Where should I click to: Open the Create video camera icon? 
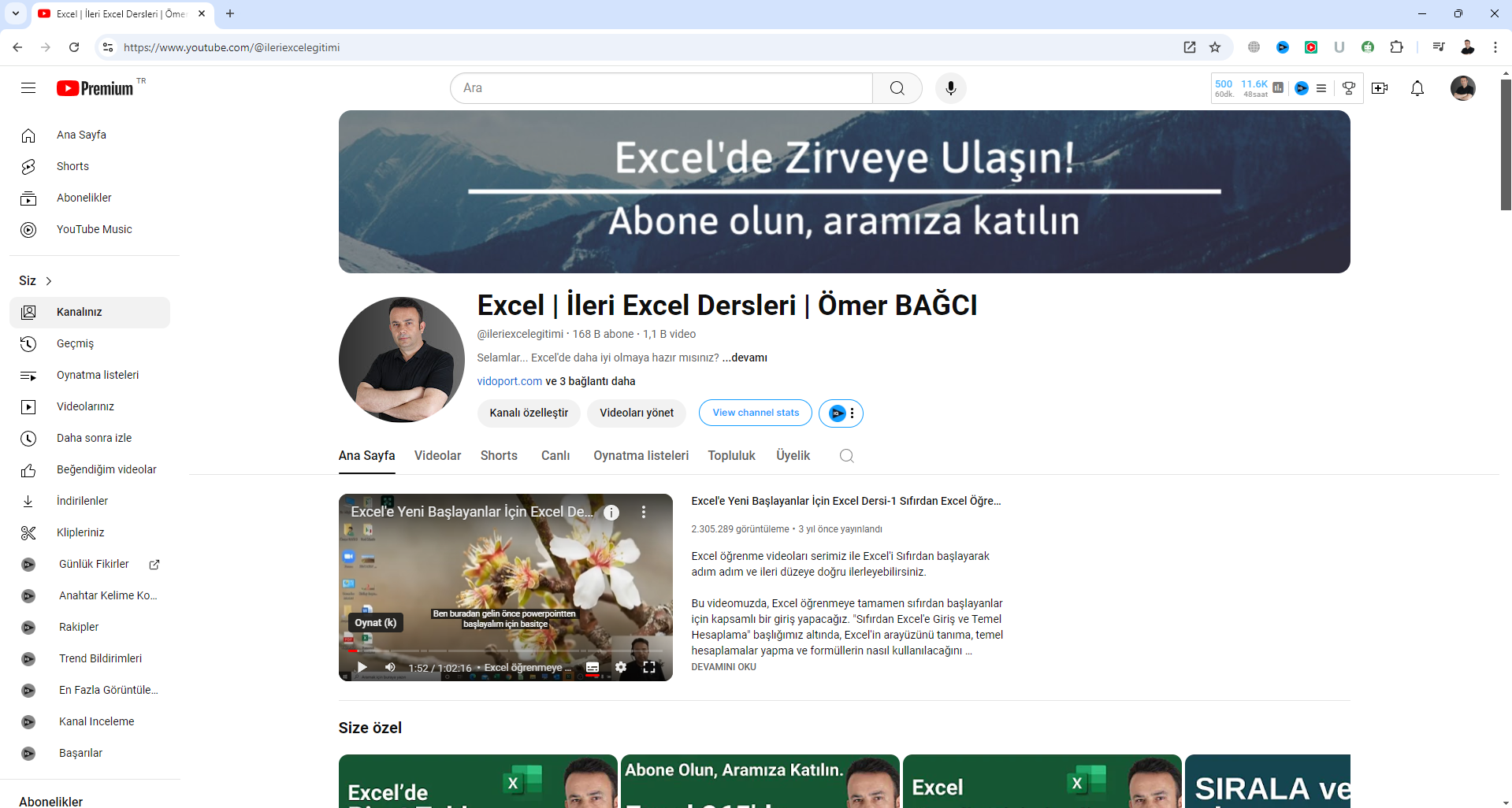[1380, 88]
